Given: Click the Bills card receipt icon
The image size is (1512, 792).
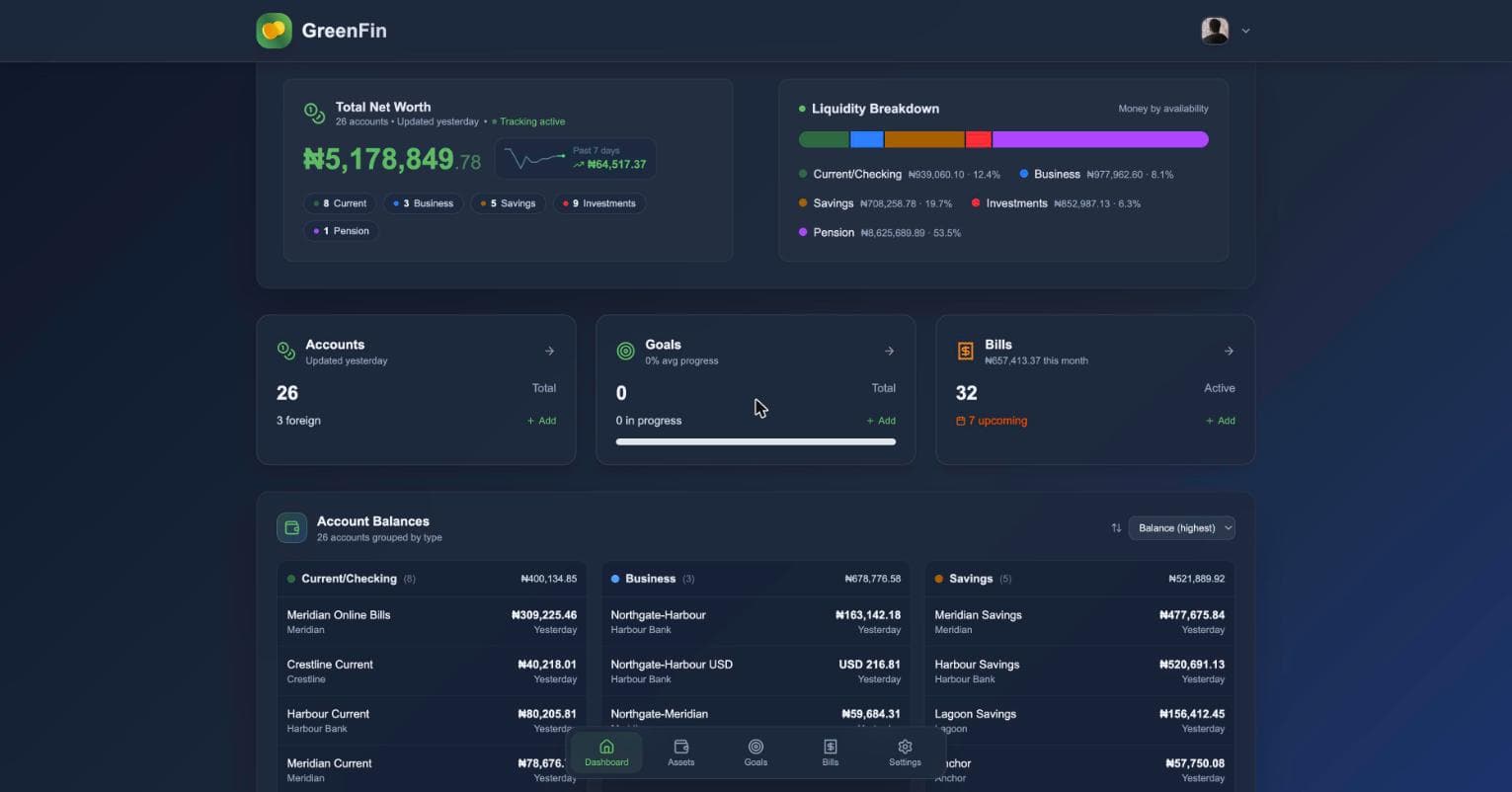Looking at the screenshot, I should 965,351.
